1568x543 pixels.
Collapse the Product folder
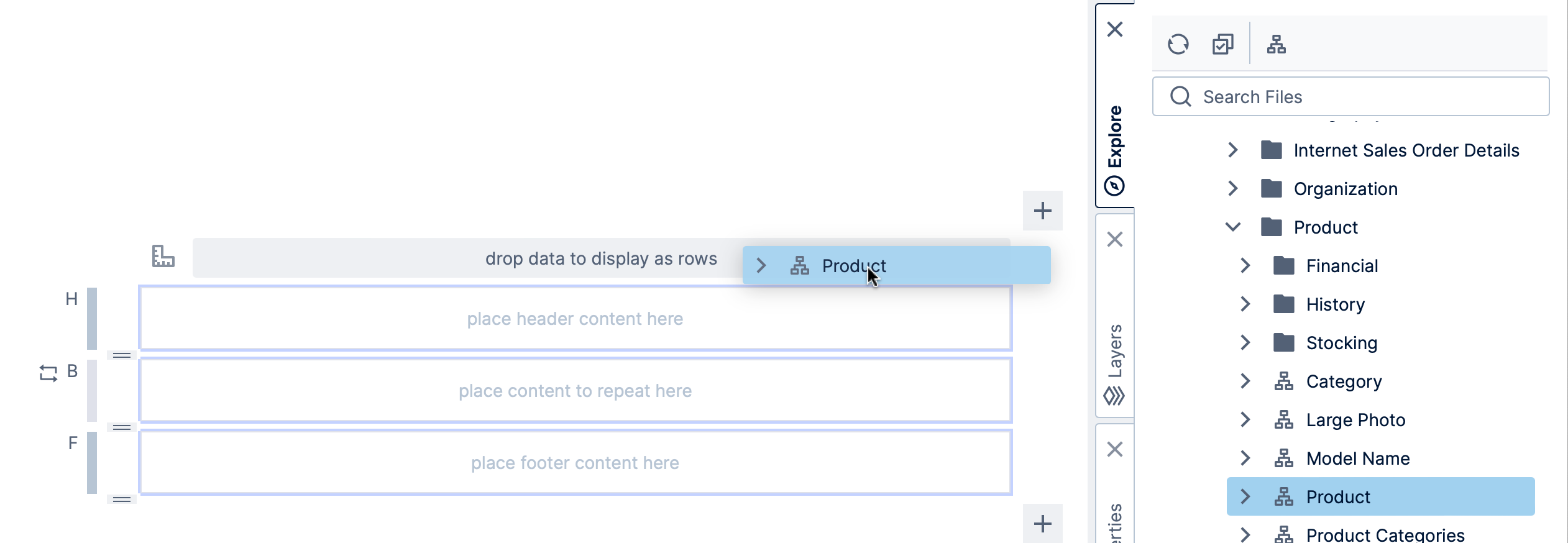(1233, 227)
